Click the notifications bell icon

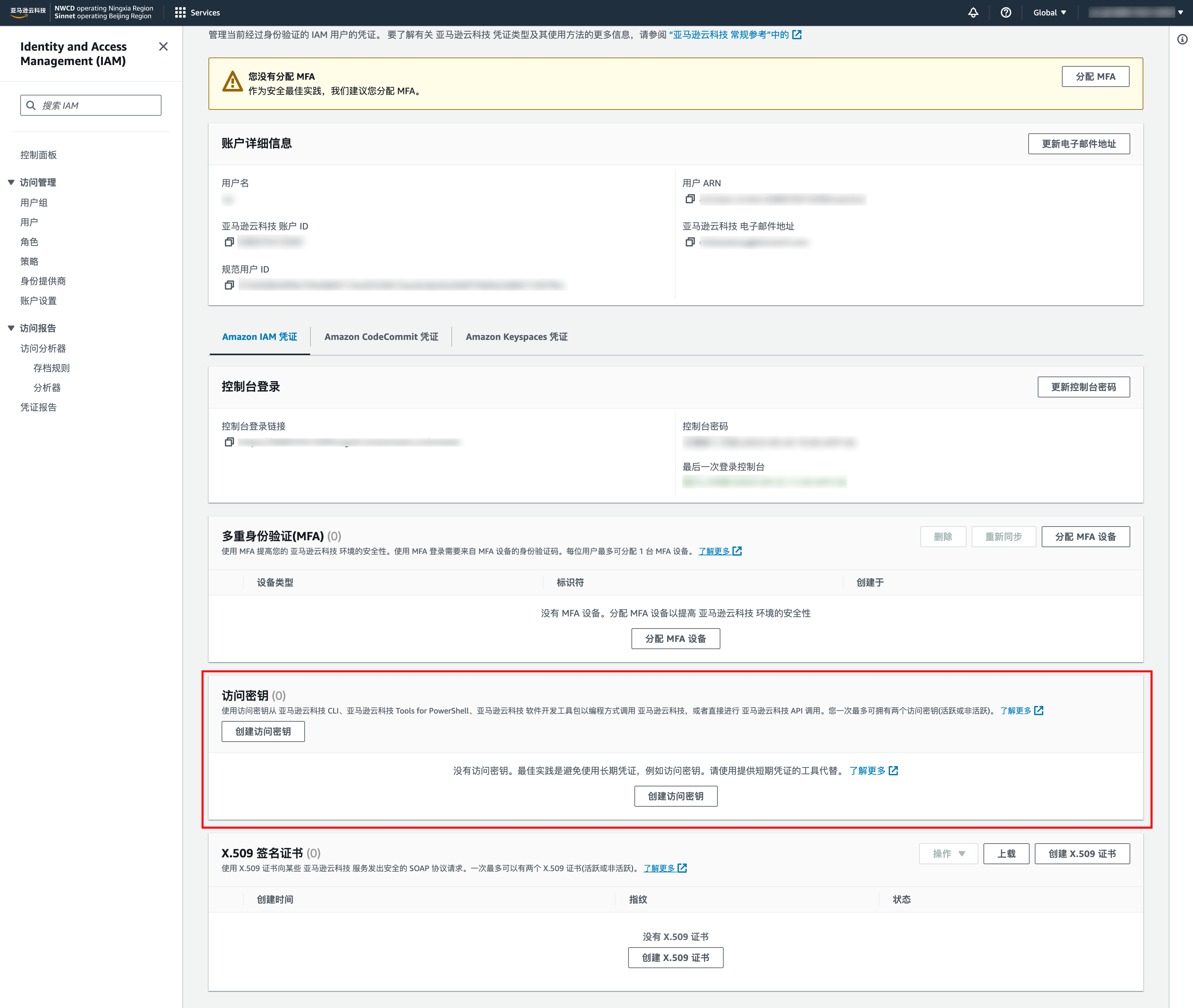[973, 12]
